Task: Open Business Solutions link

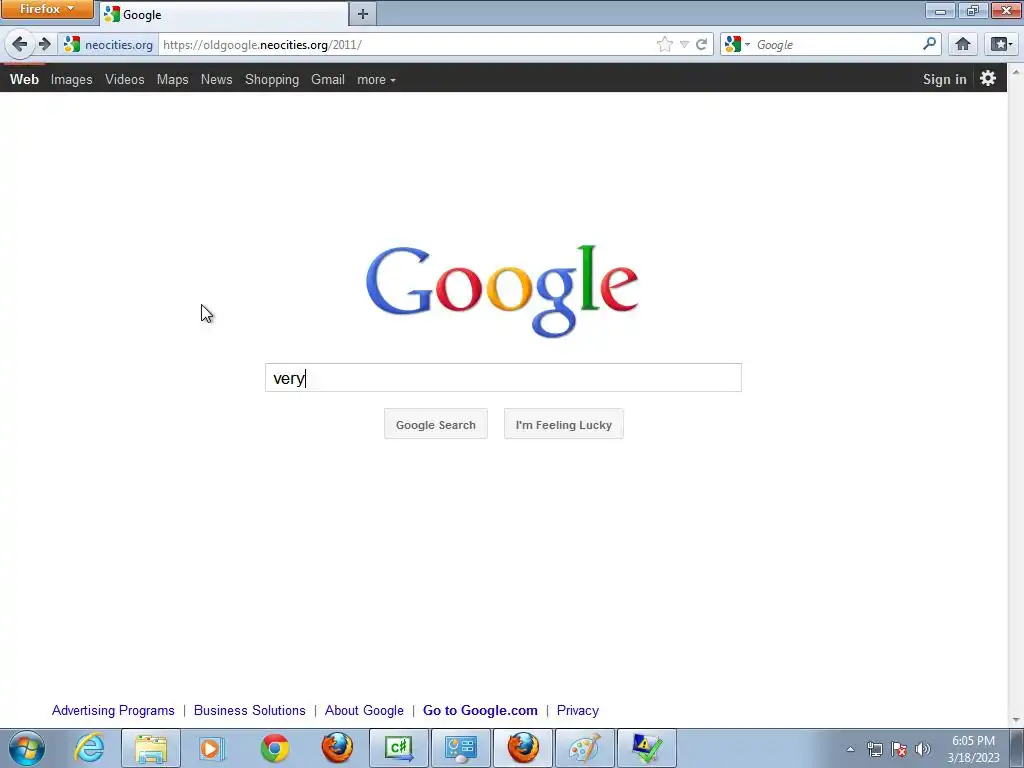Action: [x=249, y=710]
